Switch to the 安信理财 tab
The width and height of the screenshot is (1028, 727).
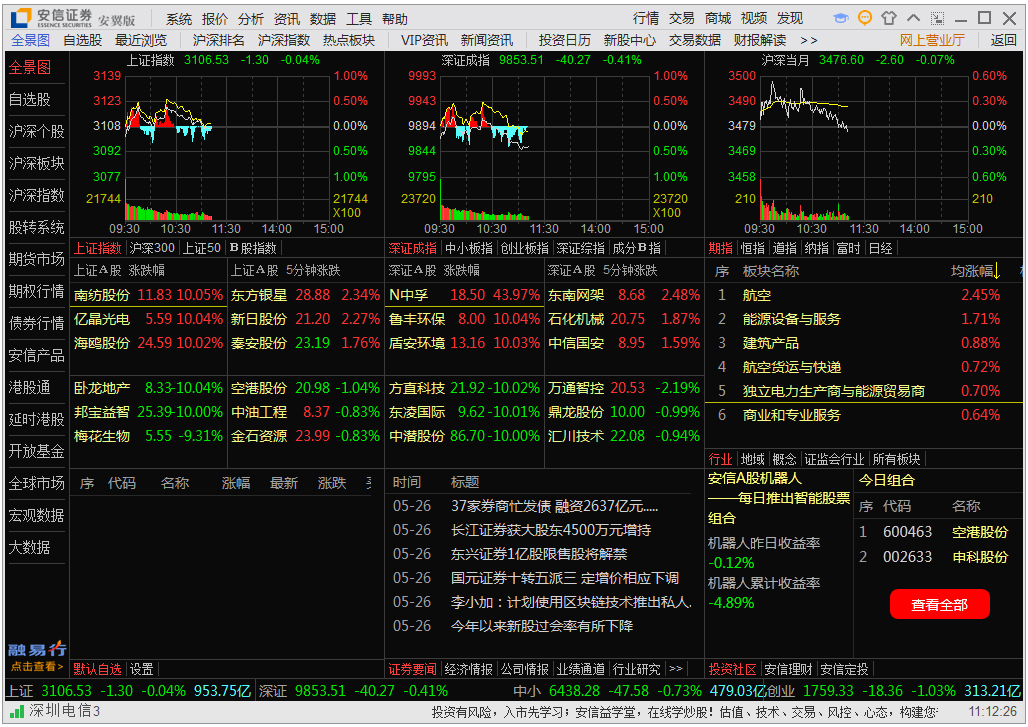tap(788, 669)
